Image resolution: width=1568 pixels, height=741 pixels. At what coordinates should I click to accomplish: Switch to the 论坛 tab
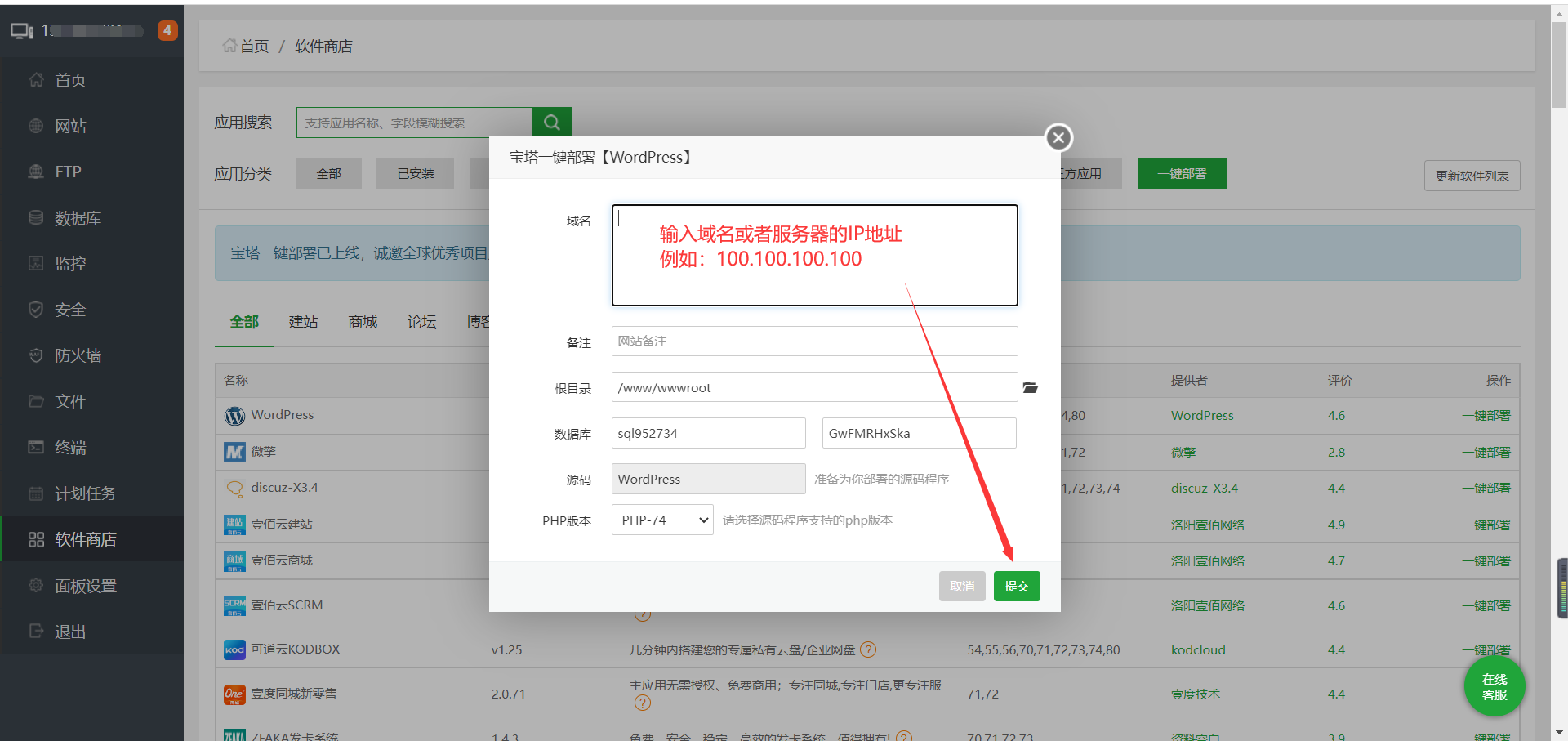click(421, 322)
